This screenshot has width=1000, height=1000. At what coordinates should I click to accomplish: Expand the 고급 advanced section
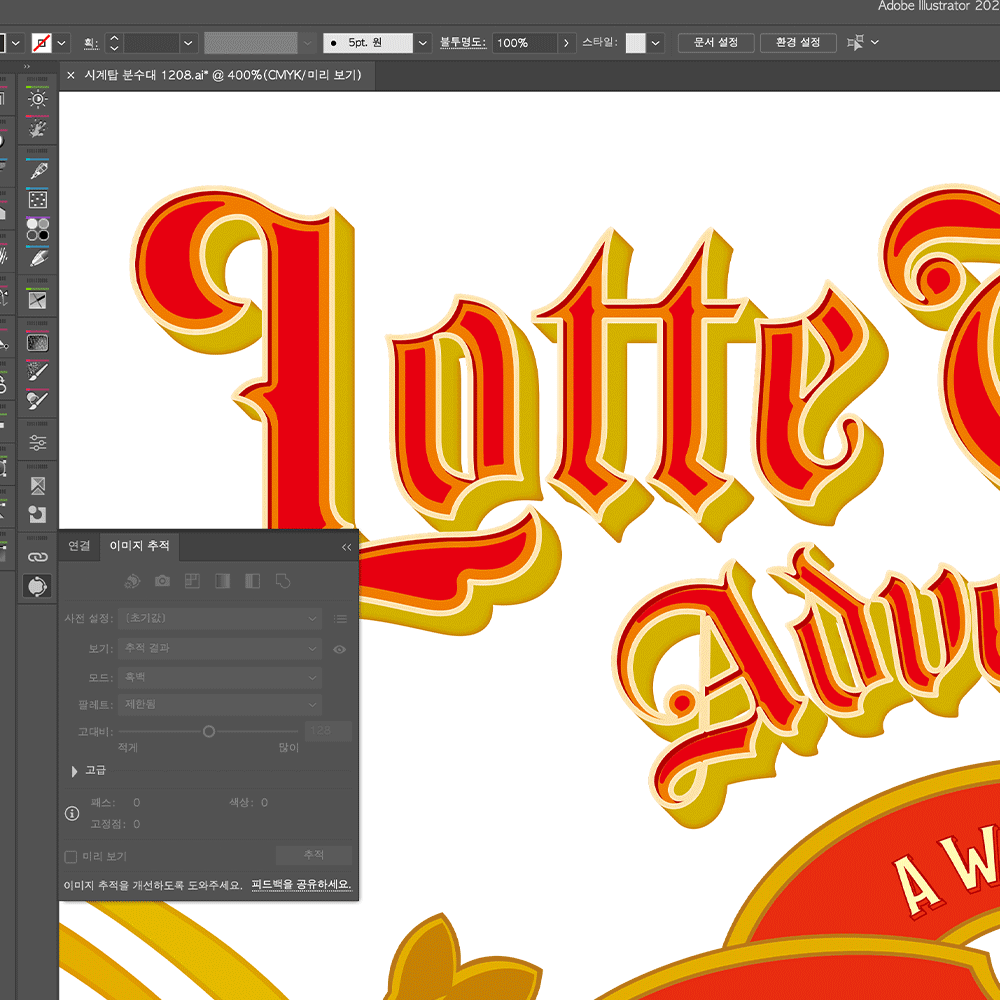coord(74,771)
